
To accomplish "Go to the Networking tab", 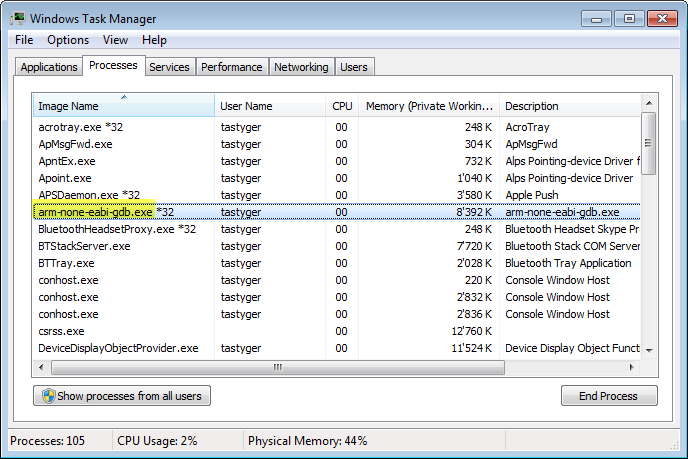I will pos(301,67).
